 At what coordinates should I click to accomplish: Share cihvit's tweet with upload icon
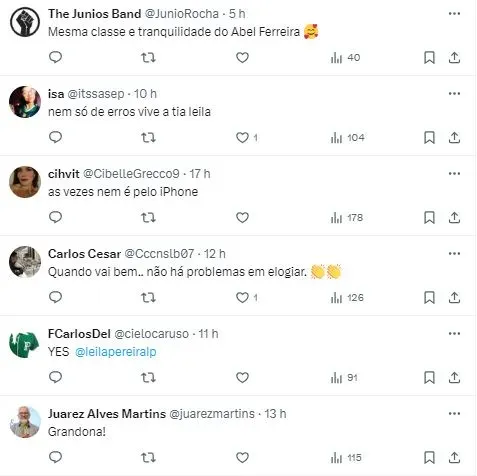[454, 217]
